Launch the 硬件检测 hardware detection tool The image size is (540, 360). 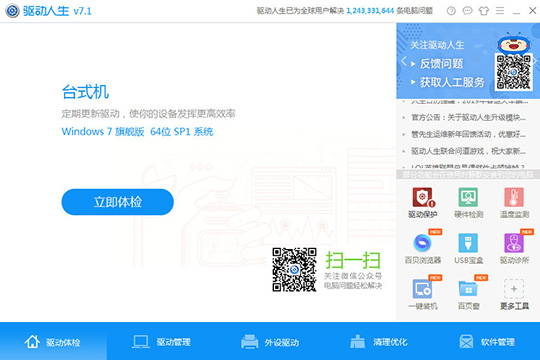click(x=468, y=203)
